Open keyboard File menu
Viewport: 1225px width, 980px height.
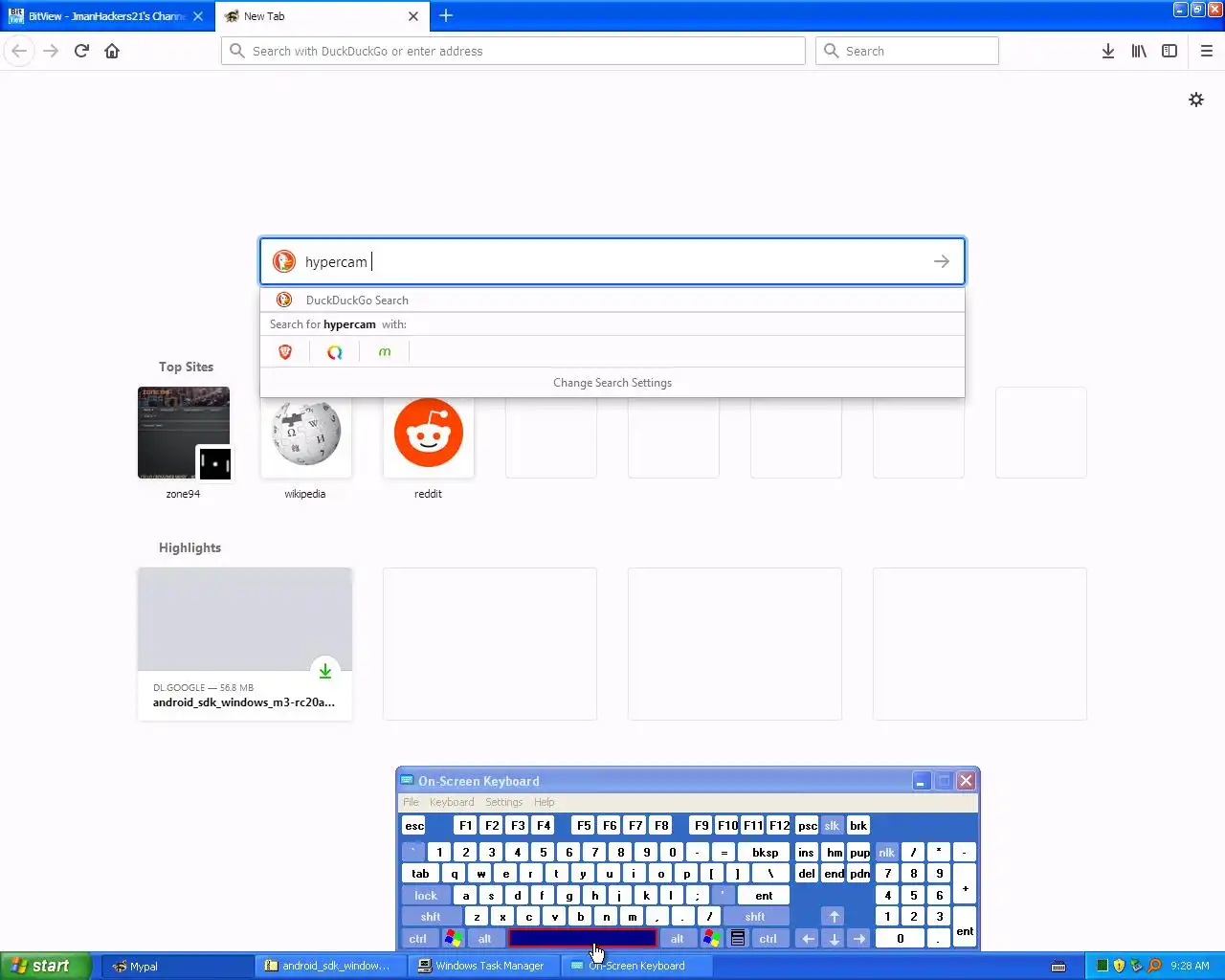[411, 802]
